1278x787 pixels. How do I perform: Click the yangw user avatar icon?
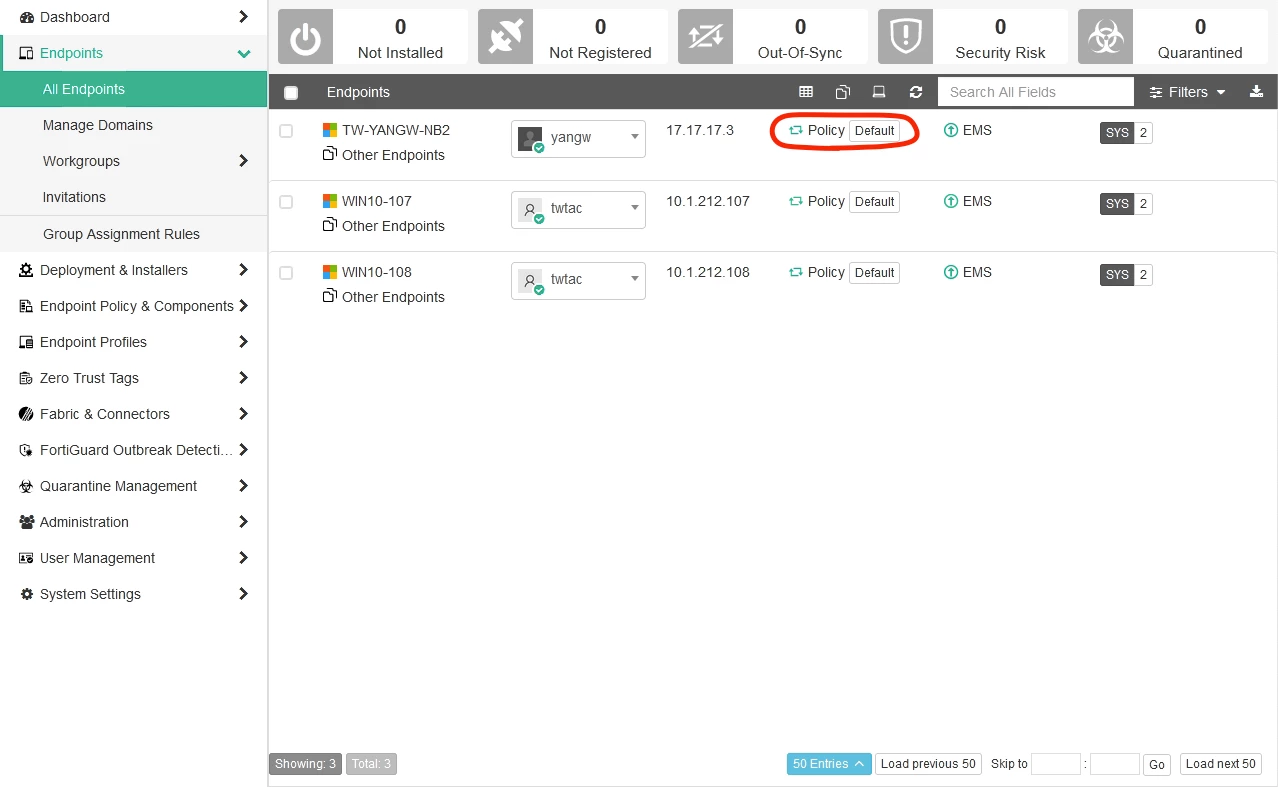point(530,139)
